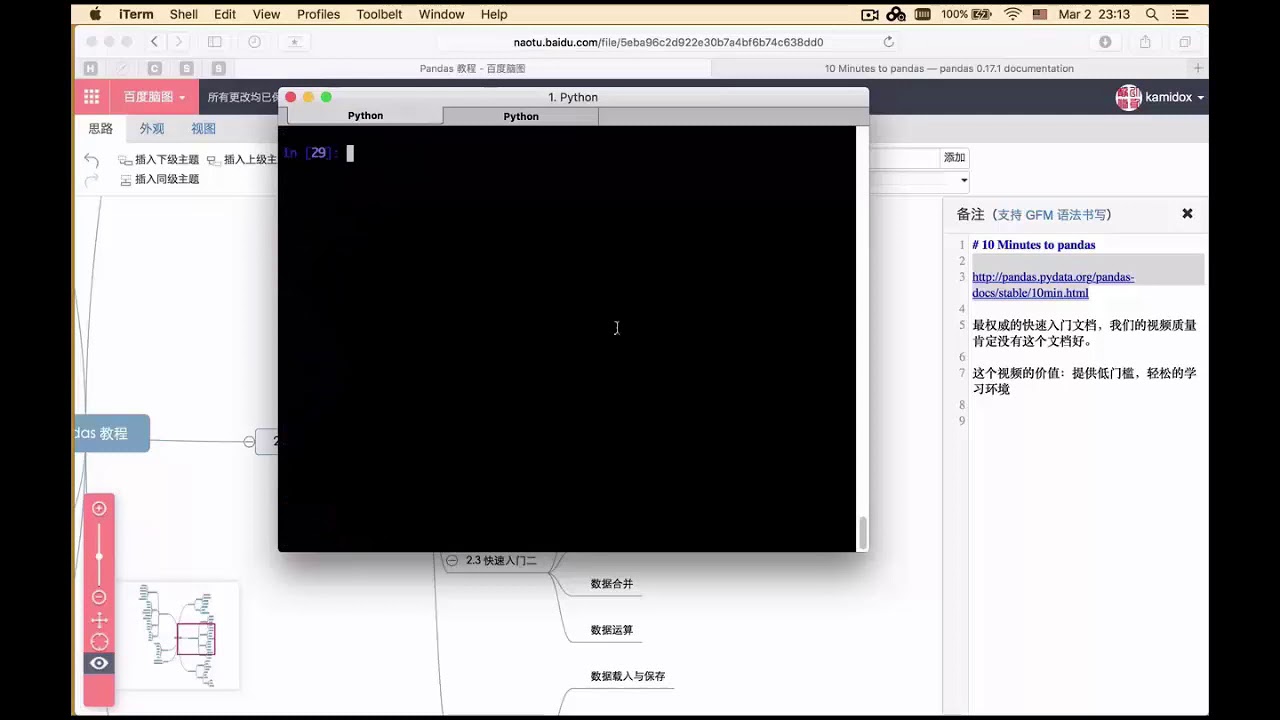Click 插入下级主题 button
This screenshot has height=720, width=1280.
(159, 160)
